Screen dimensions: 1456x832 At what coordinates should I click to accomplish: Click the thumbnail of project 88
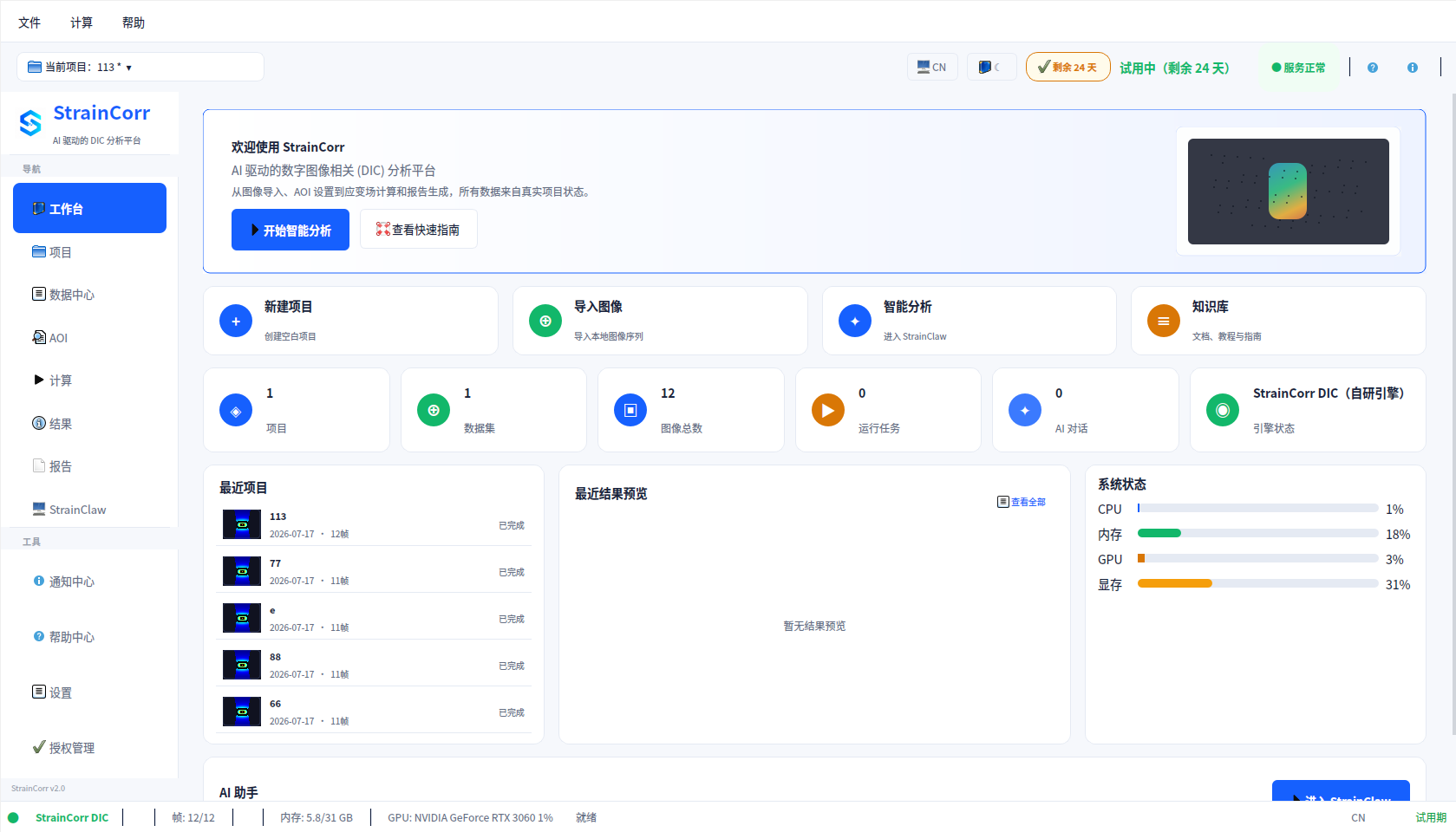pos(242,665)
